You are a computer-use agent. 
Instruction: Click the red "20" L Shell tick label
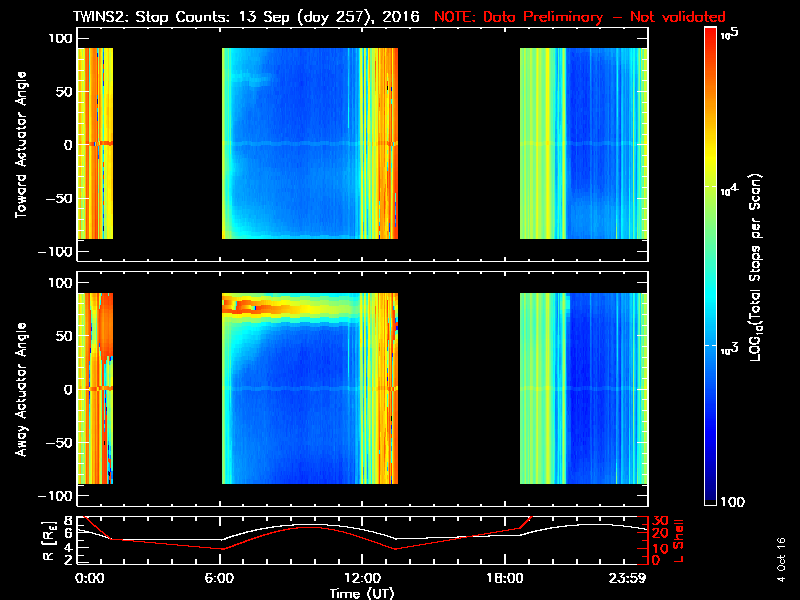(x=660, y=534)
